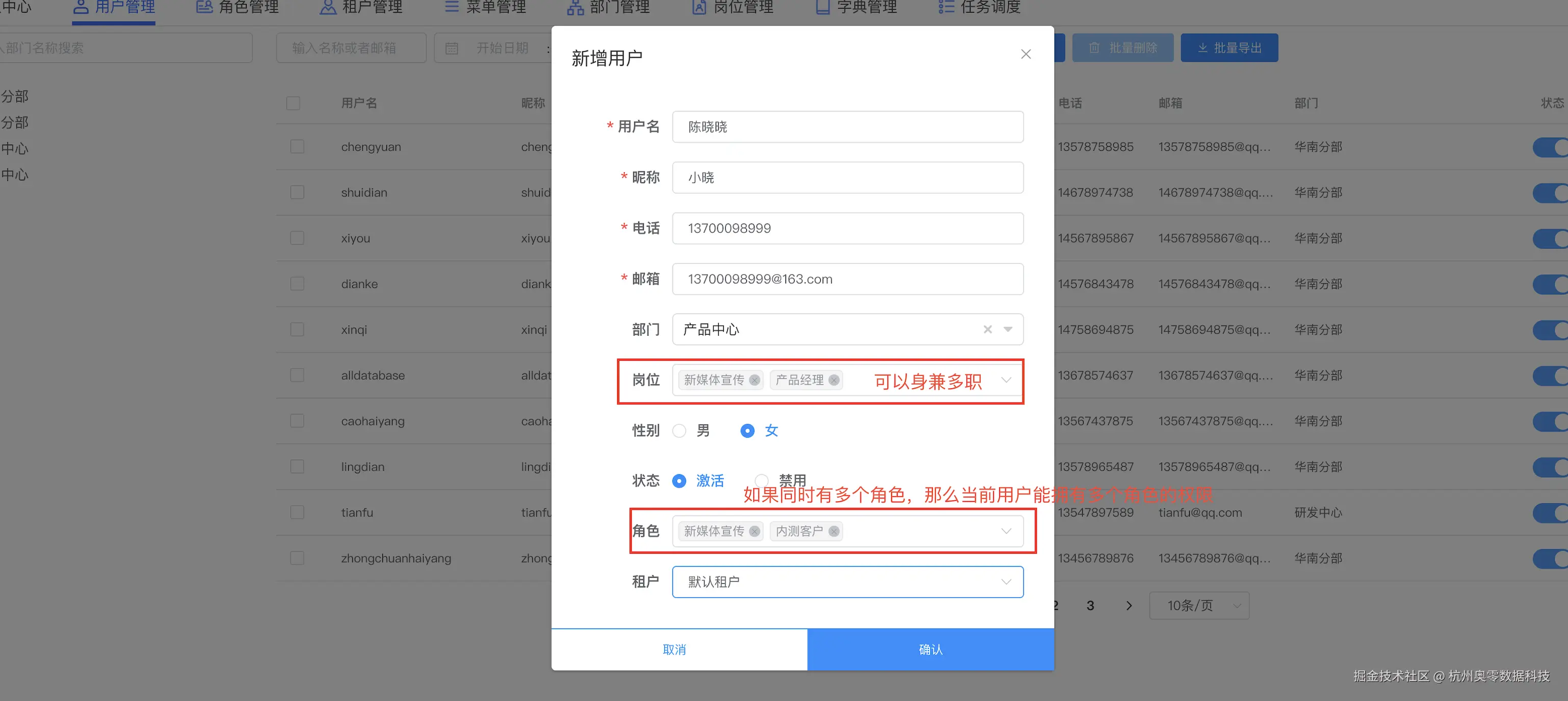Viewport: 1568px width, 701px height.
Task: Click the trash icon on 批量删除 button
Action: (x=1095, y=47)
